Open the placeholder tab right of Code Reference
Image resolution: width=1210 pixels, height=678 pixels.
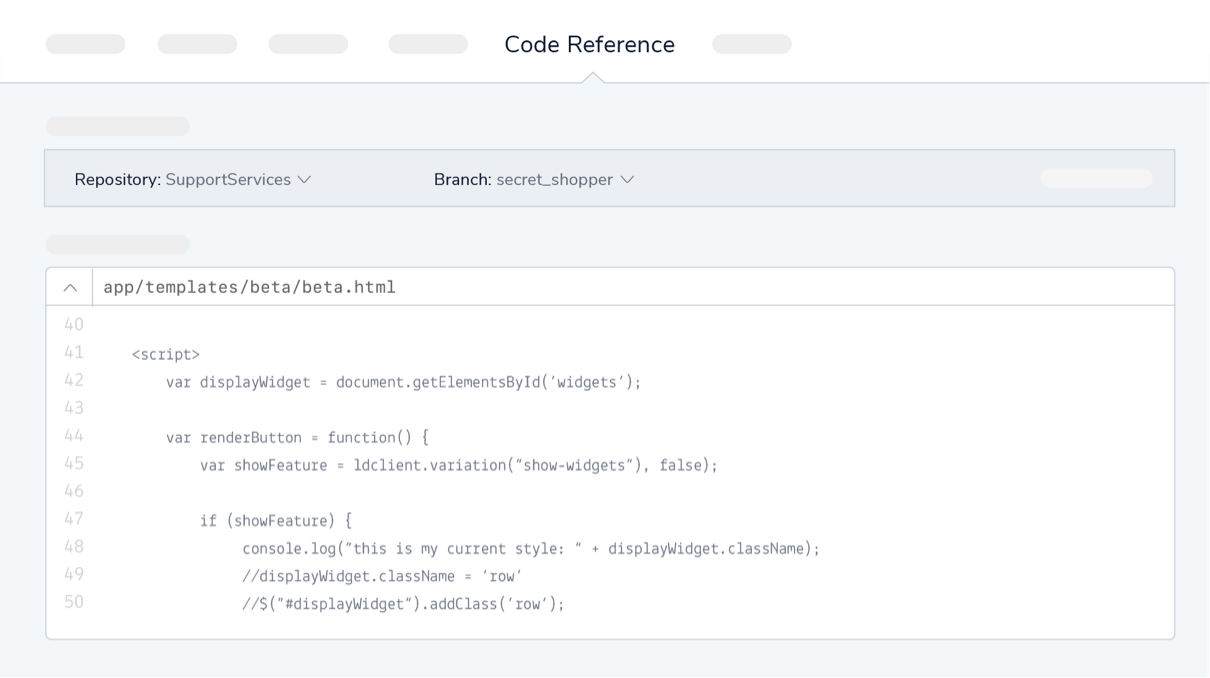point(751,44)
